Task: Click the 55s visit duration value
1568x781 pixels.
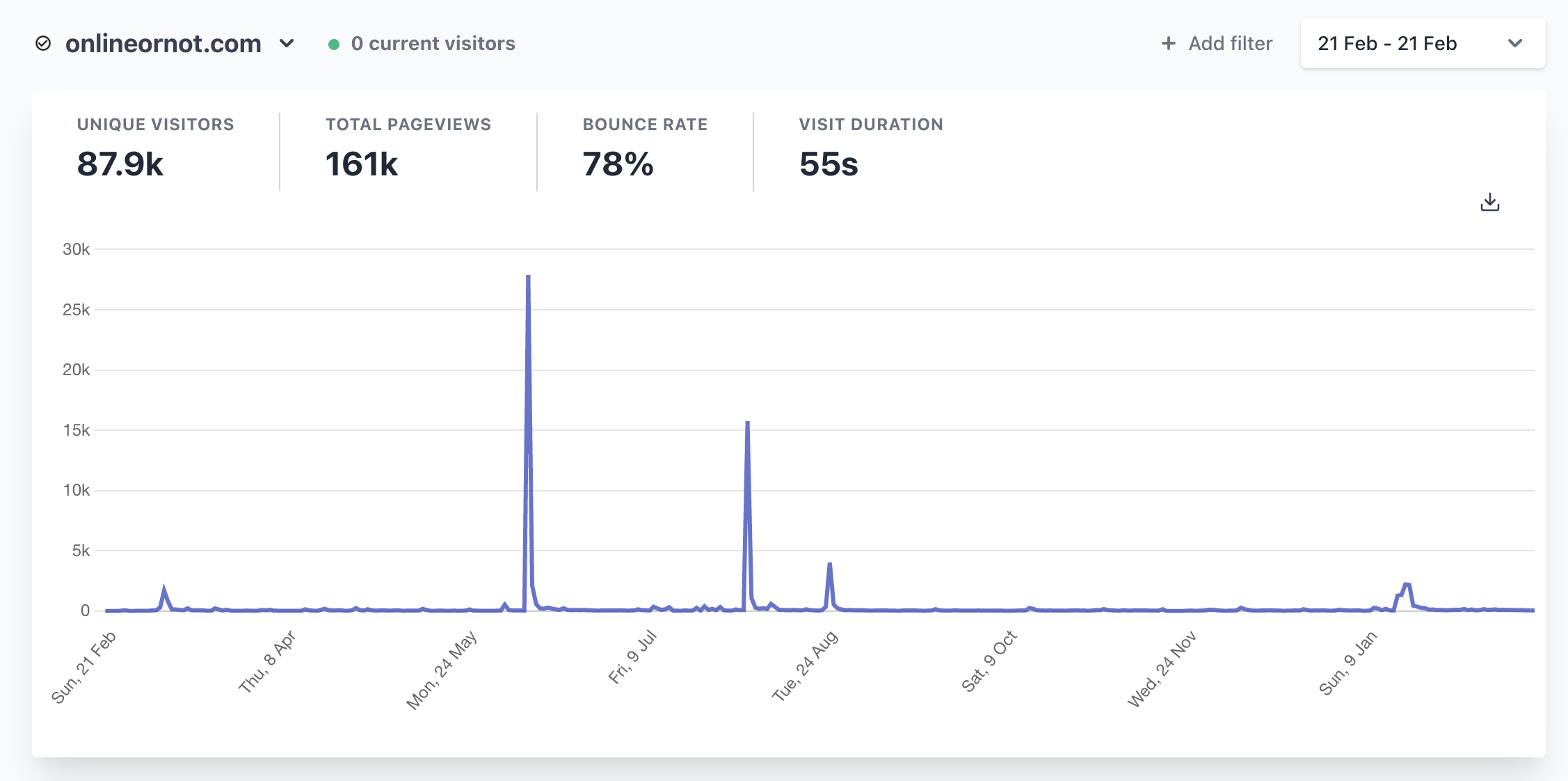Action: coord(829,164)
